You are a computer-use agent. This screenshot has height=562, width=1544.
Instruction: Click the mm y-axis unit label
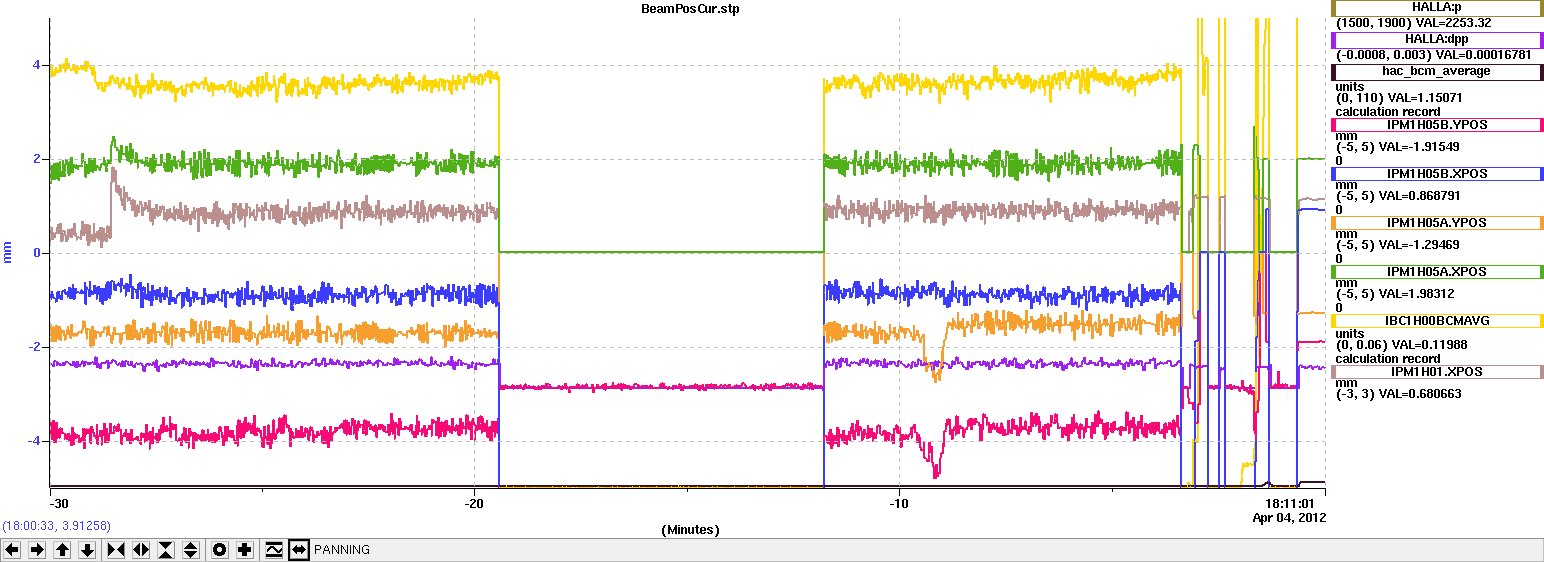(x=9, y=253)
